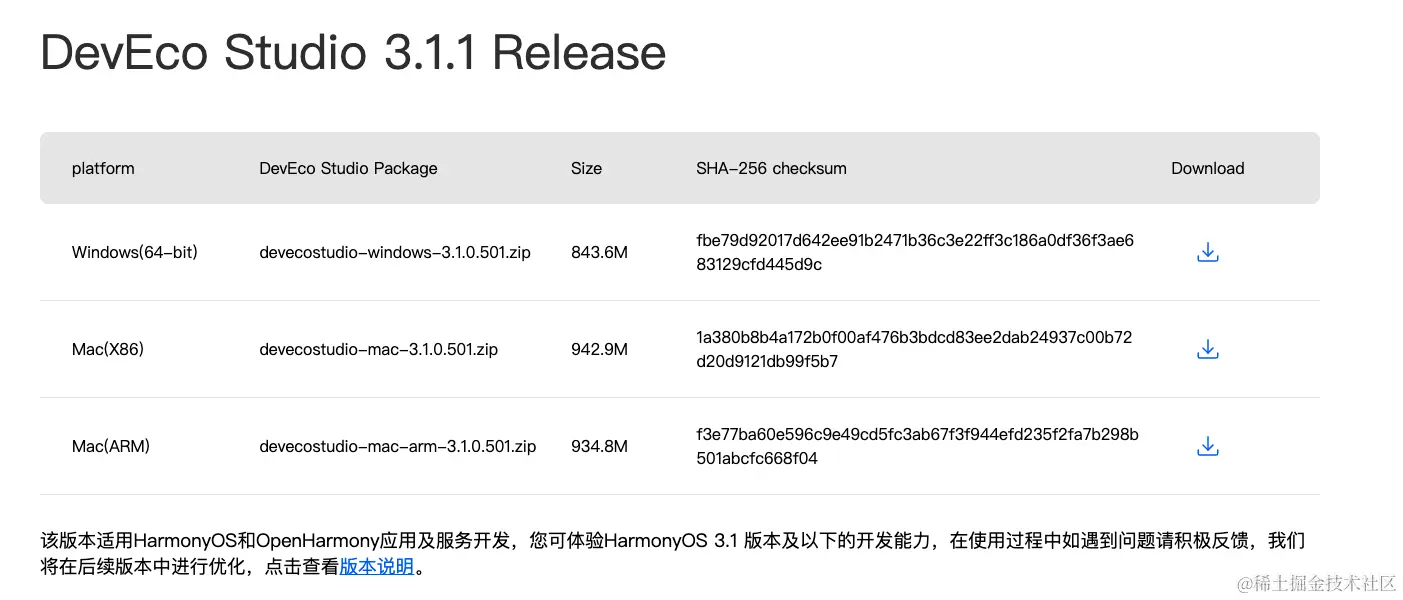Open the 版本说明 release notes link
The image size is (1403, 600).
tap(377, 567)
